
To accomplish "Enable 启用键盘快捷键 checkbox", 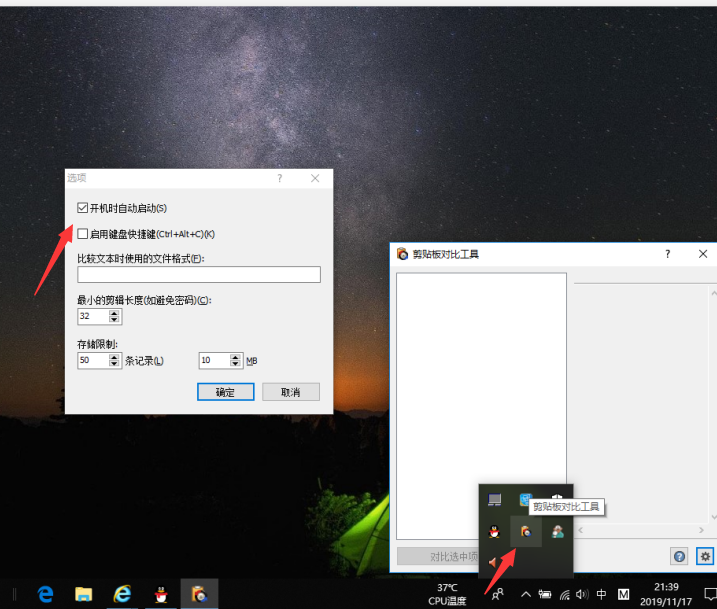I will [83, 234].
